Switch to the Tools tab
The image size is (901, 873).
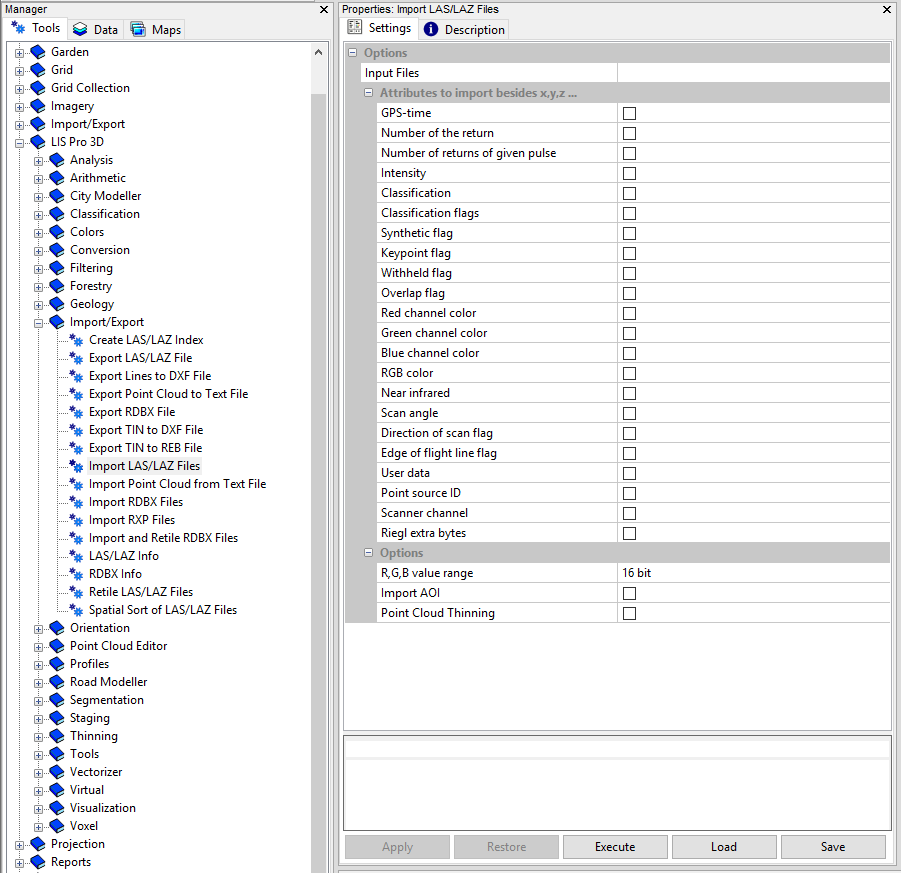tap(36, 28)
